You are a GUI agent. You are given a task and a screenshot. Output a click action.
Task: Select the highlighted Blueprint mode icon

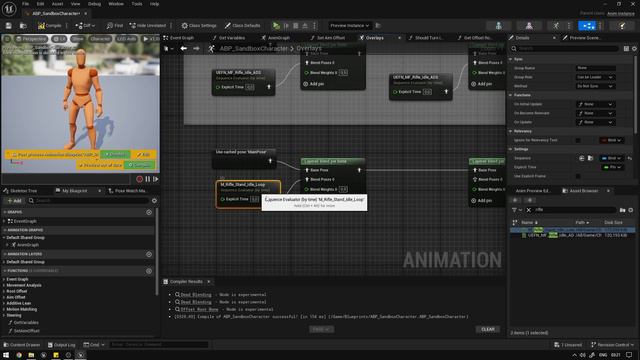pyautogui.click(x=587, y=25)
